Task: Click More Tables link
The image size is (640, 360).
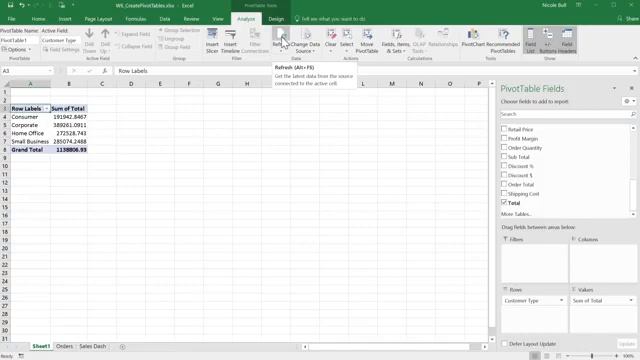Action: [x=516, y=214]
